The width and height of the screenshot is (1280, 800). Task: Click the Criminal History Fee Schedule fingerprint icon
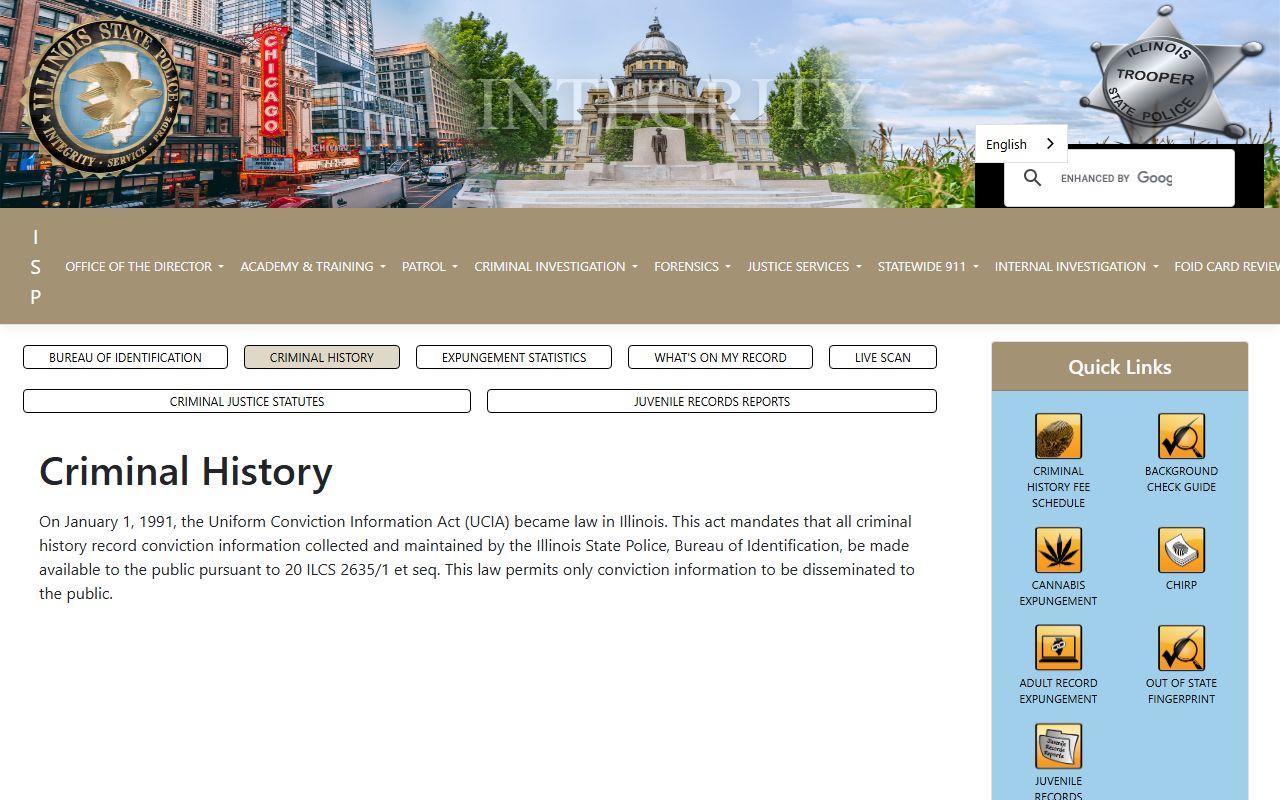tap(1058, 437)
